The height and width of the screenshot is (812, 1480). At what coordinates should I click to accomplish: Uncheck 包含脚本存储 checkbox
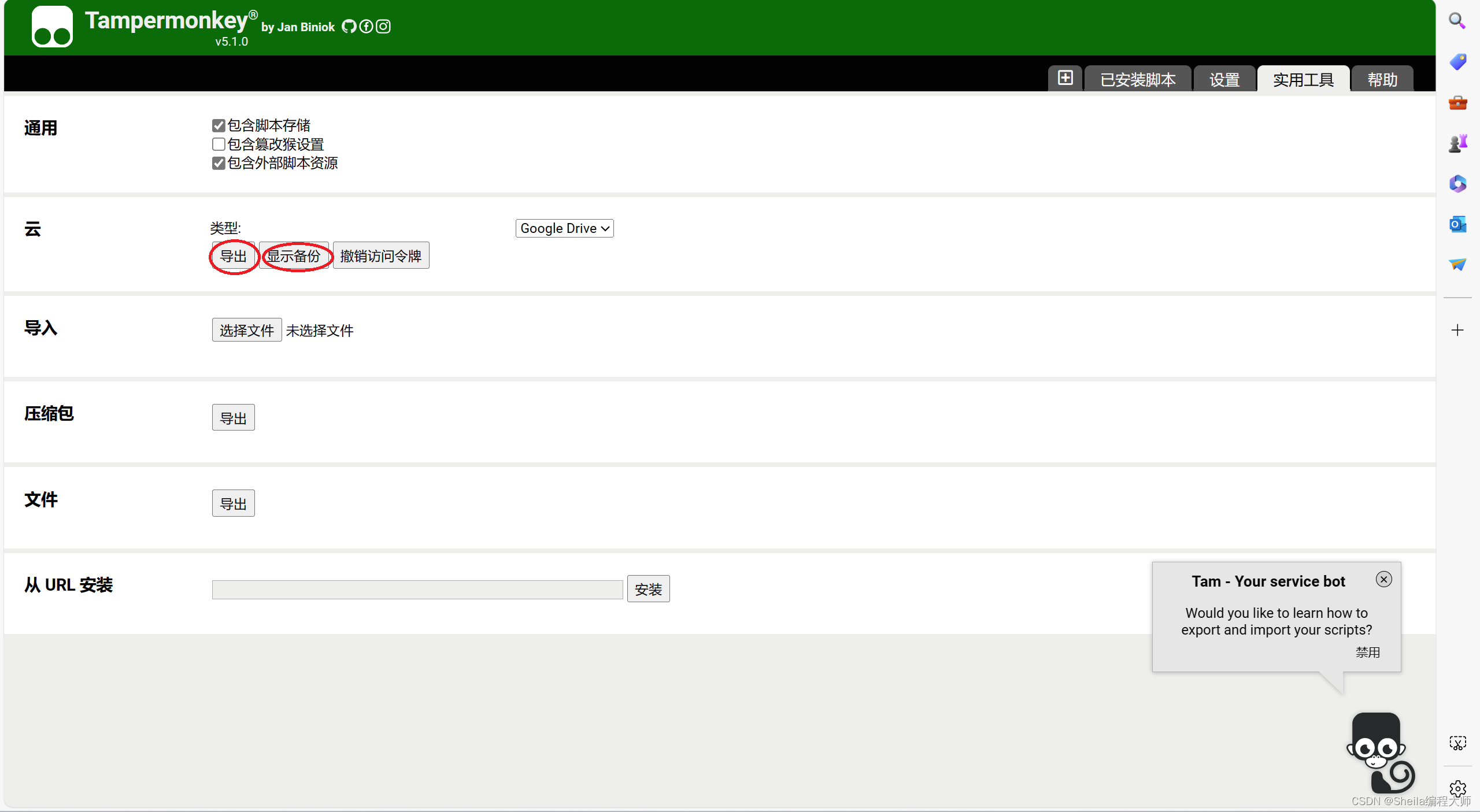point(219,125)
